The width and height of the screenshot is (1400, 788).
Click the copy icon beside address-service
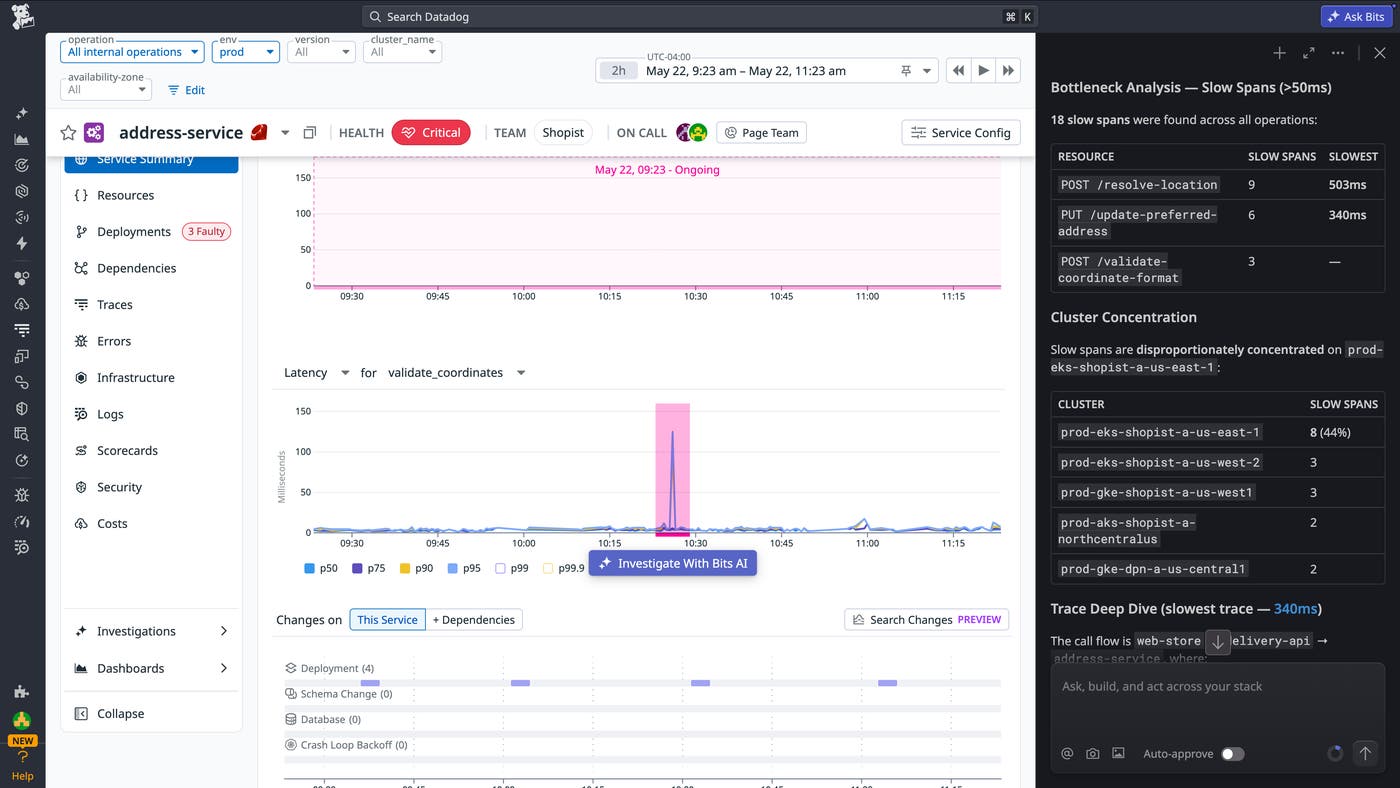pyautogui.click(x=310, y=133)
